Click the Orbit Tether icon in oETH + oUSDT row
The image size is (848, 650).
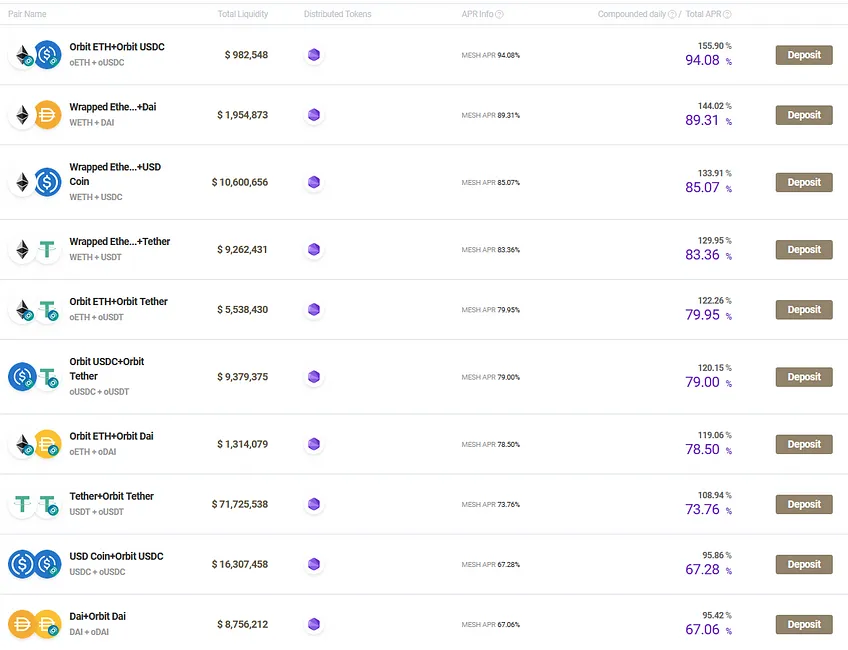tap(48, 310)
